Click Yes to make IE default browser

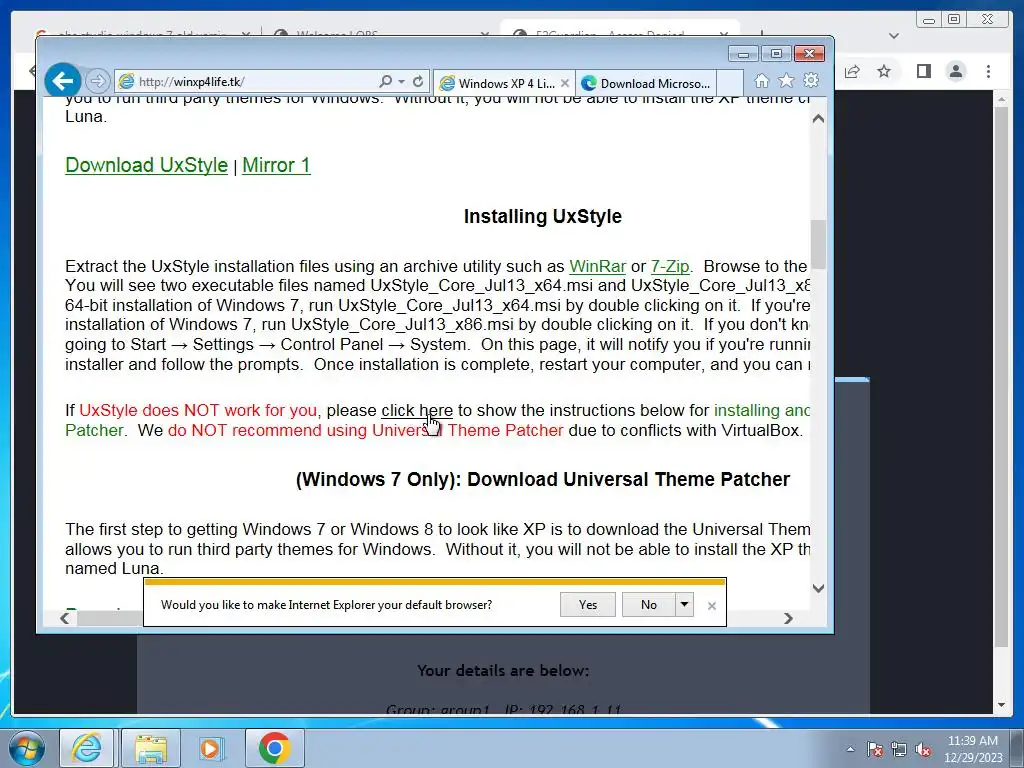click(x=588, y=605)
